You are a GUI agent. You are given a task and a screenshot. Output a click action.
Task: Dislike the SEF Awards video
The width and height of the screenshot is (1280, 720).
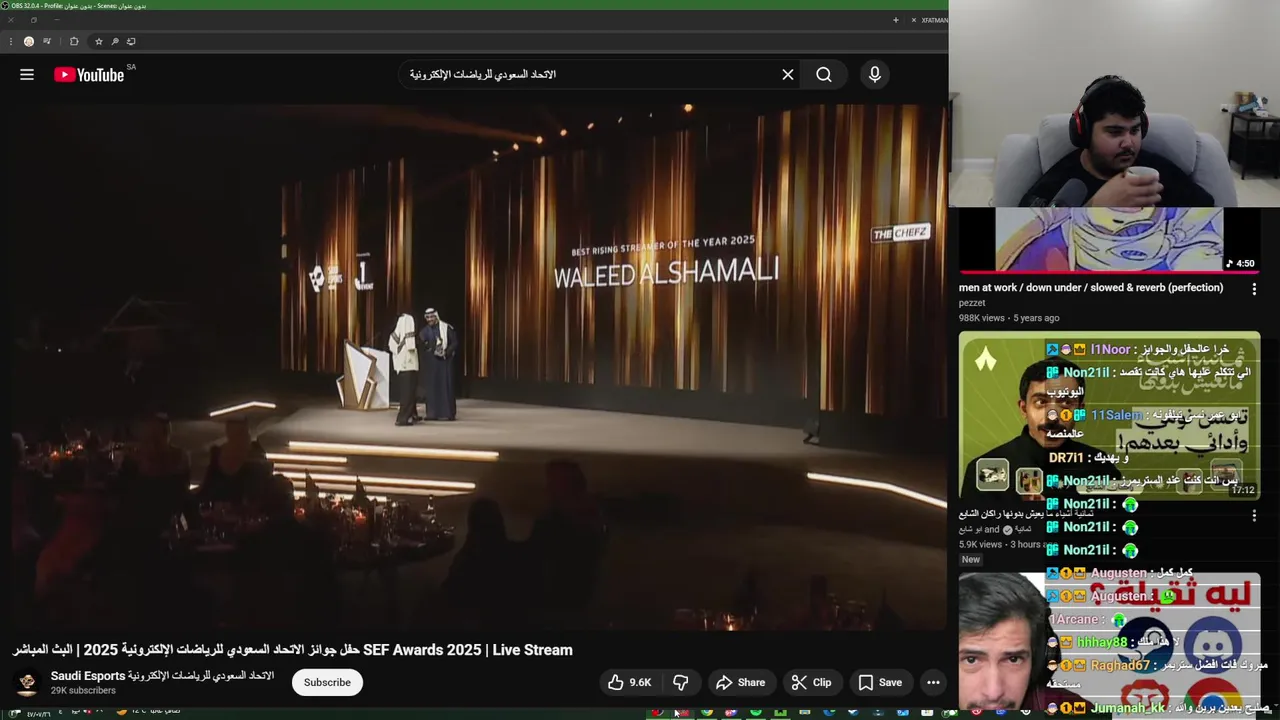click(x=681, y=682)
